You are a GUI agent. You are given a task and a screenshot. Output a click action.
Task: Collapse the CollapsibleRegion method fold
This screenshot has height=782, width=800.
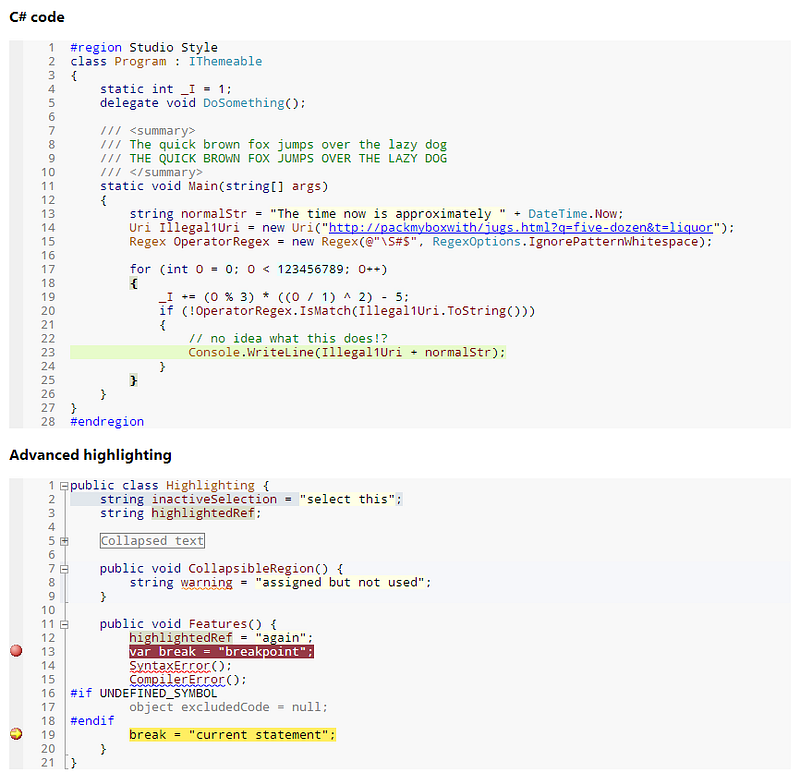[x=64, y=569]
